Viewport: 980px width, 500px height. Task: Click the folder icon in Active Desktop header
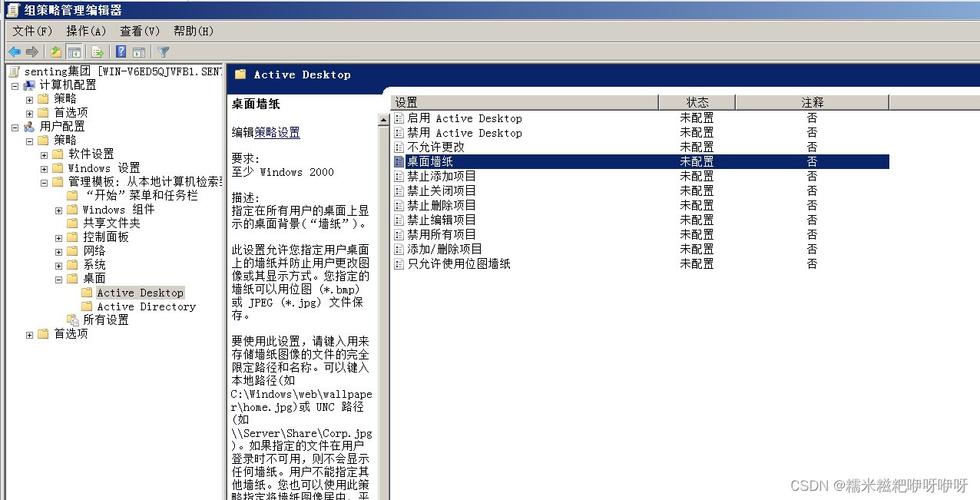click(240, 74)
